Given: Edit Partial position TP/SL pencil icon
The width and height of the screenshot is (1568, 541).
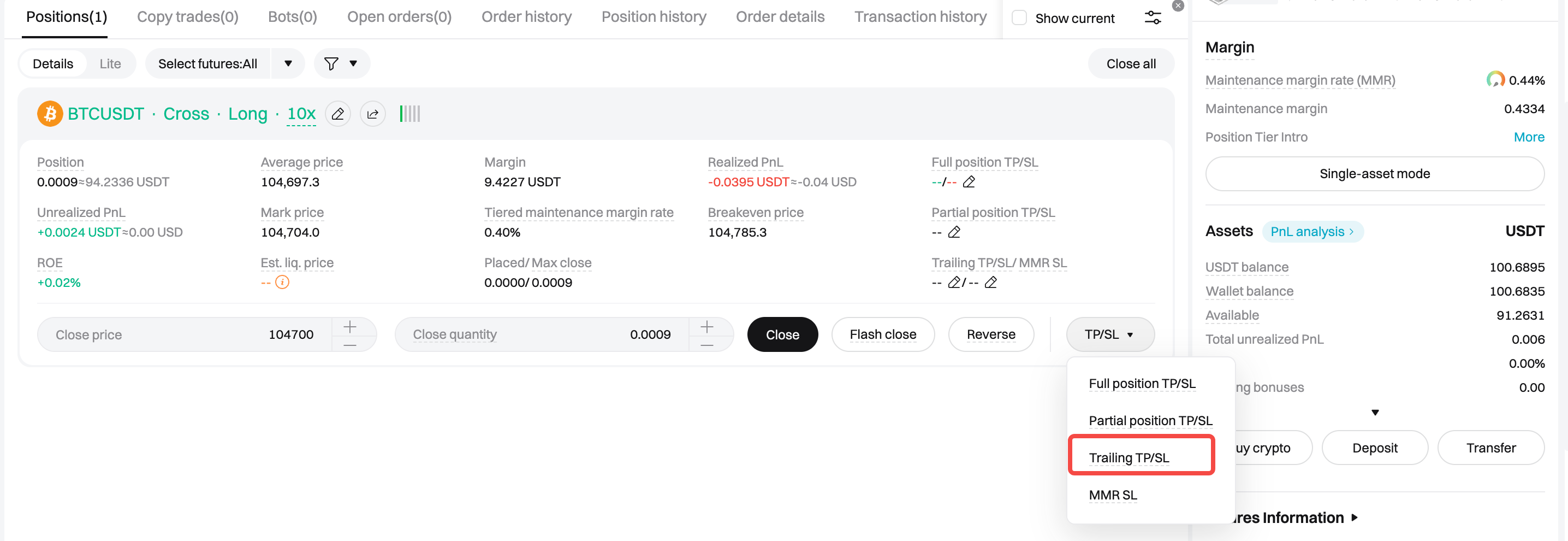Looking at the screenshot, I should pos(954,232).
